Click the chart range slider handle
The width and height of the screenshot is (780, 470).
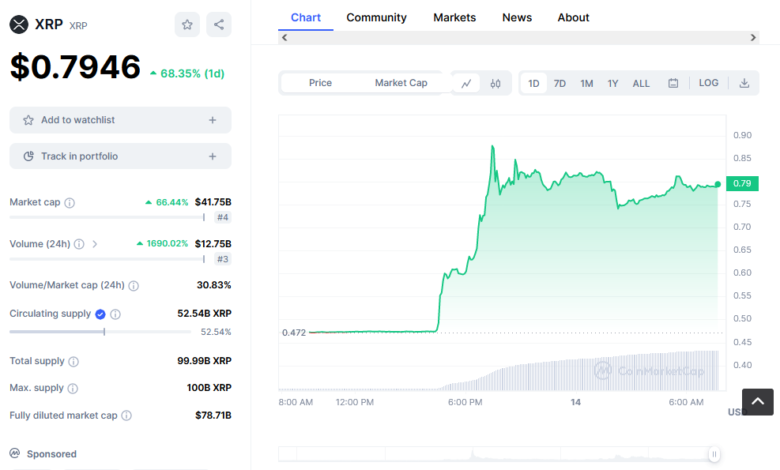click(x=714, y=454)
